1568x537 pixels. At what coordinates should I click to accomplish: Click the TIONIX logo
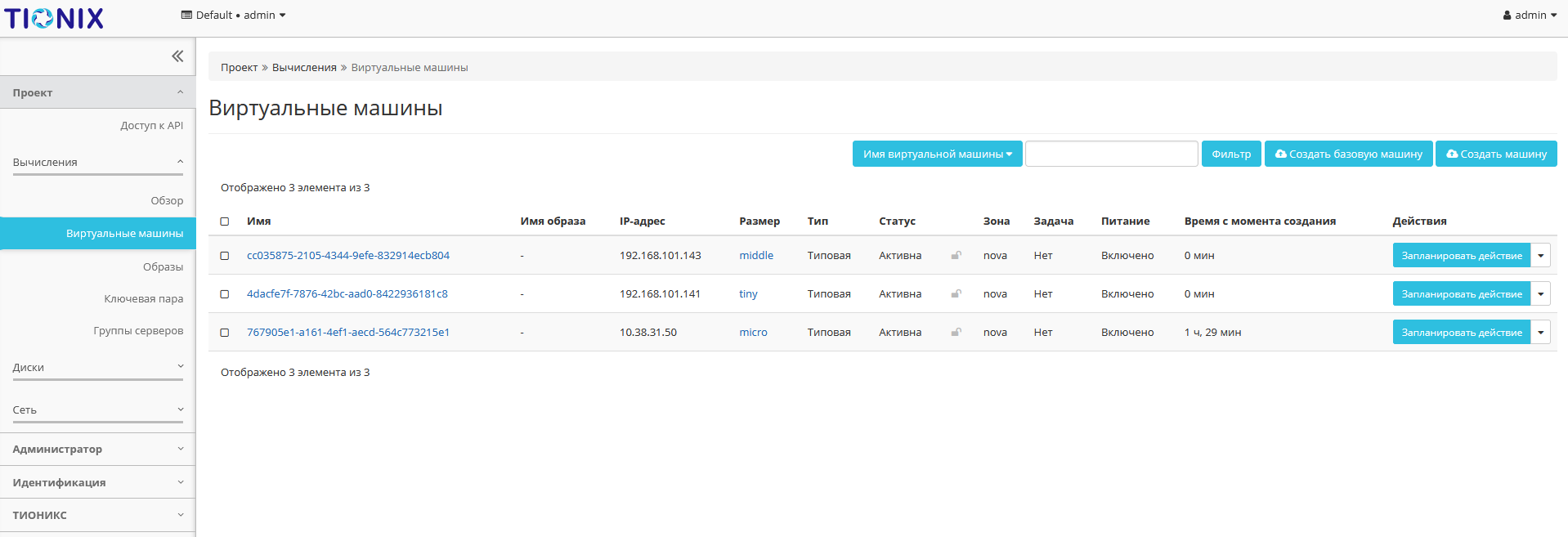[x=54, y=18]
